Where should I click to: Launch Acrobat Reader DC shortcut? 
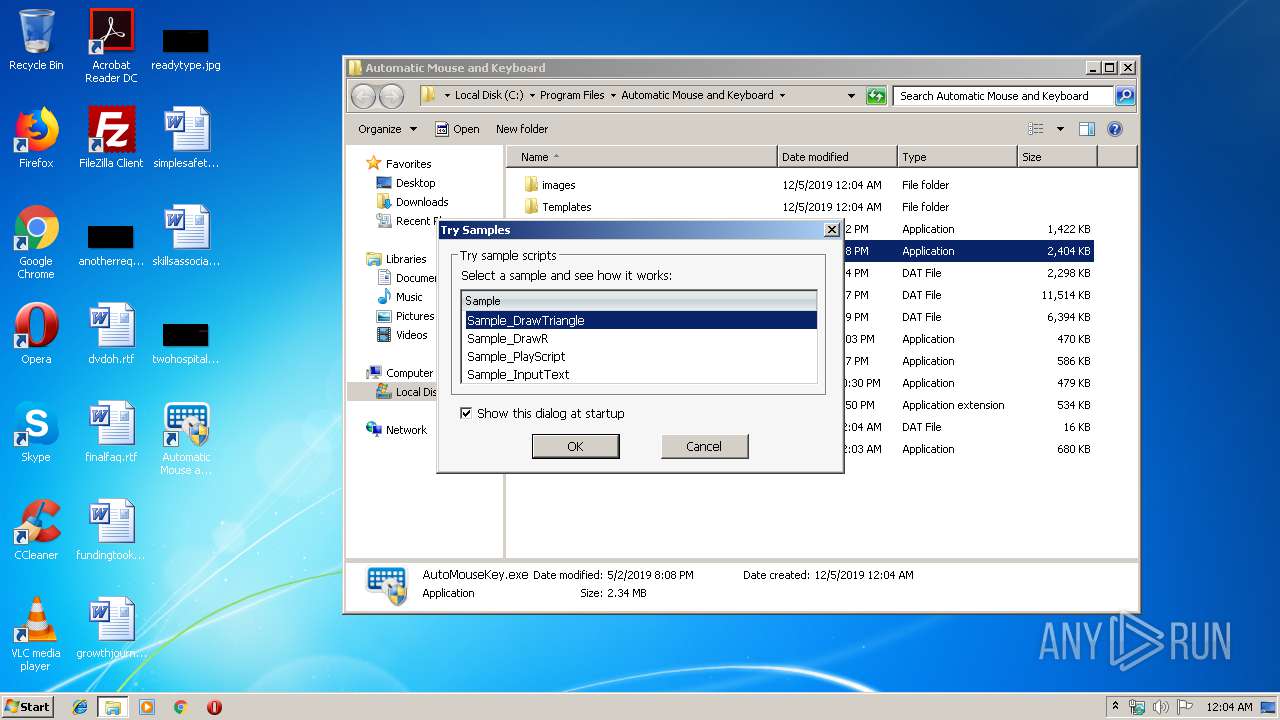[111, 45]
